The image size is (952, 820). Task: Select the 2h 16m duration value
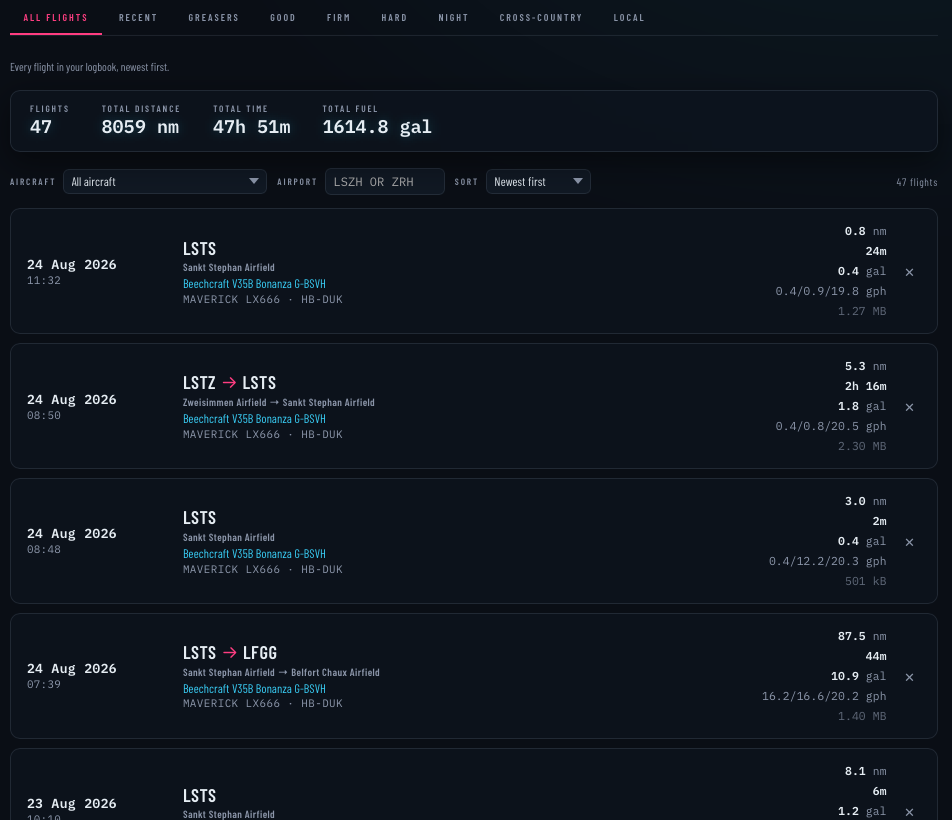pyautogui.click(x=865, y=386)
